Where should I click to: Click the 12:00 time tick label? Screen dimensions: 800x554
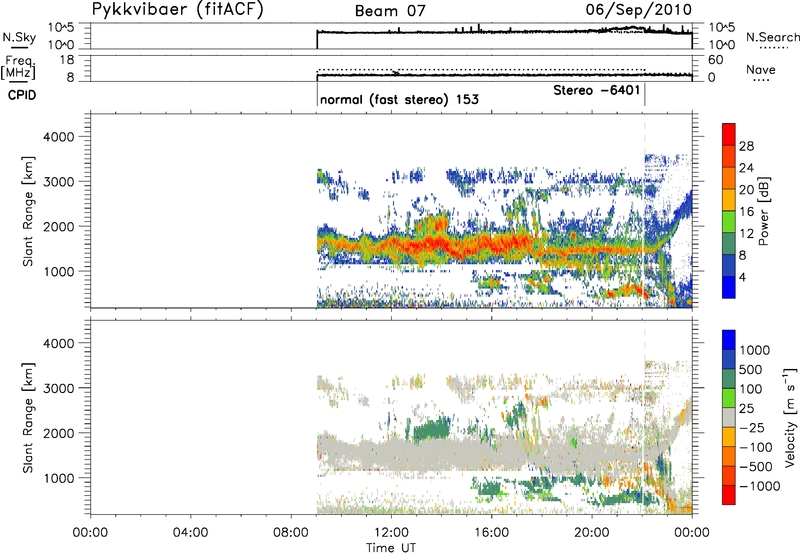[x=391, y=533]
